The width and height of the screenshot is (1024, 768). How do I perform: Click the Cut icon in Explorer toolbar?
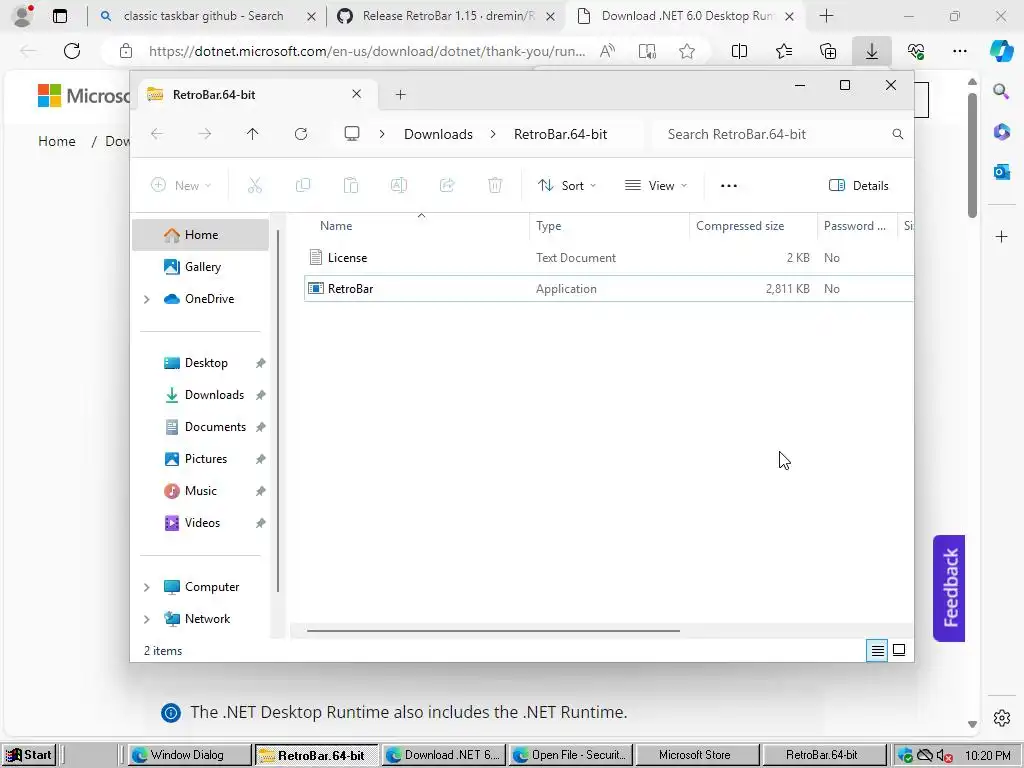pyautogui.click(x=255, y=185)
